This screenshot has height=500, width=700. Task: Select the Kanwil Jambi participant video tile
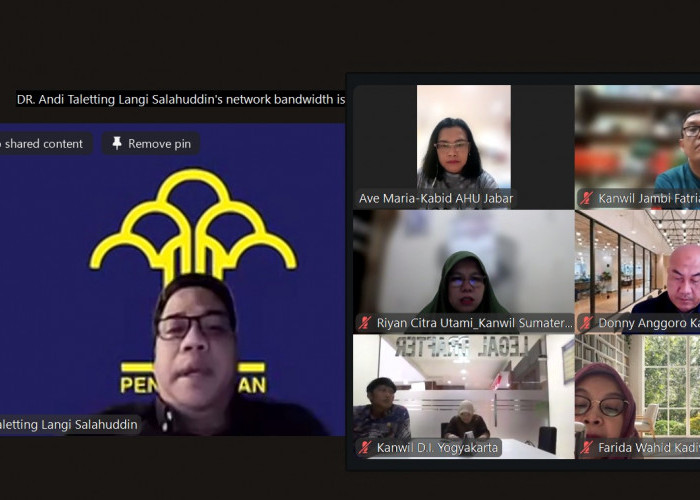638,147
